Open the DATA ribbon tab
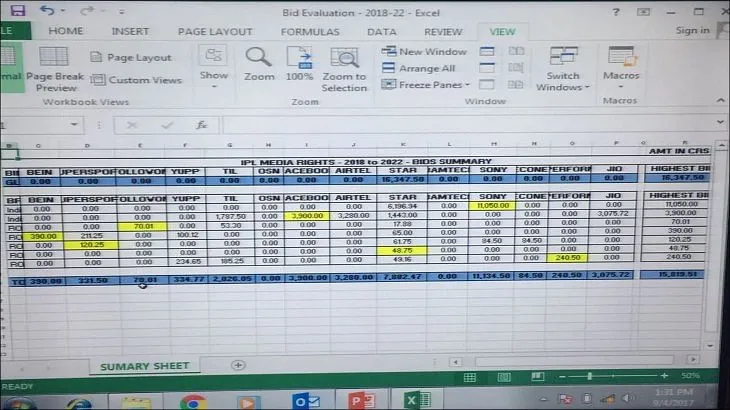Screen dimensions: 730x410 [x=382, y=32]
